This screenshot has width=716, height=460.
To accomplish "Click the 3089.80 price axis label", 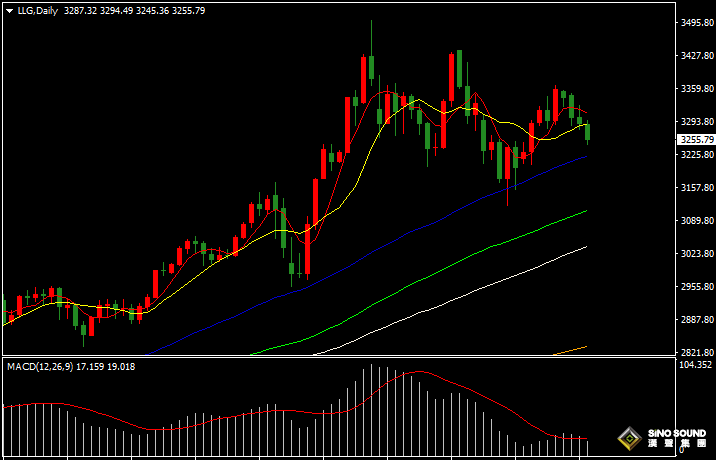I will click(694, 221).
